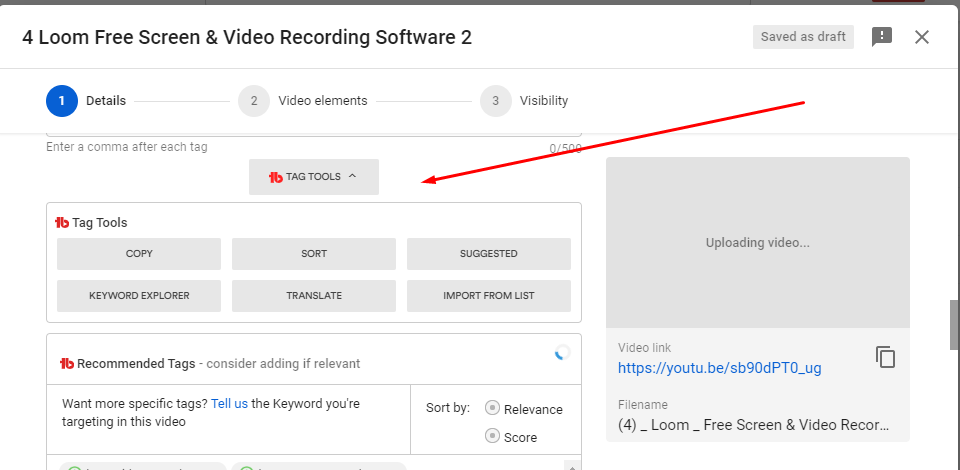The height and width of the screenshot is (470, 960).
Task: Open the send feedback icon
Action: [882, 37]
